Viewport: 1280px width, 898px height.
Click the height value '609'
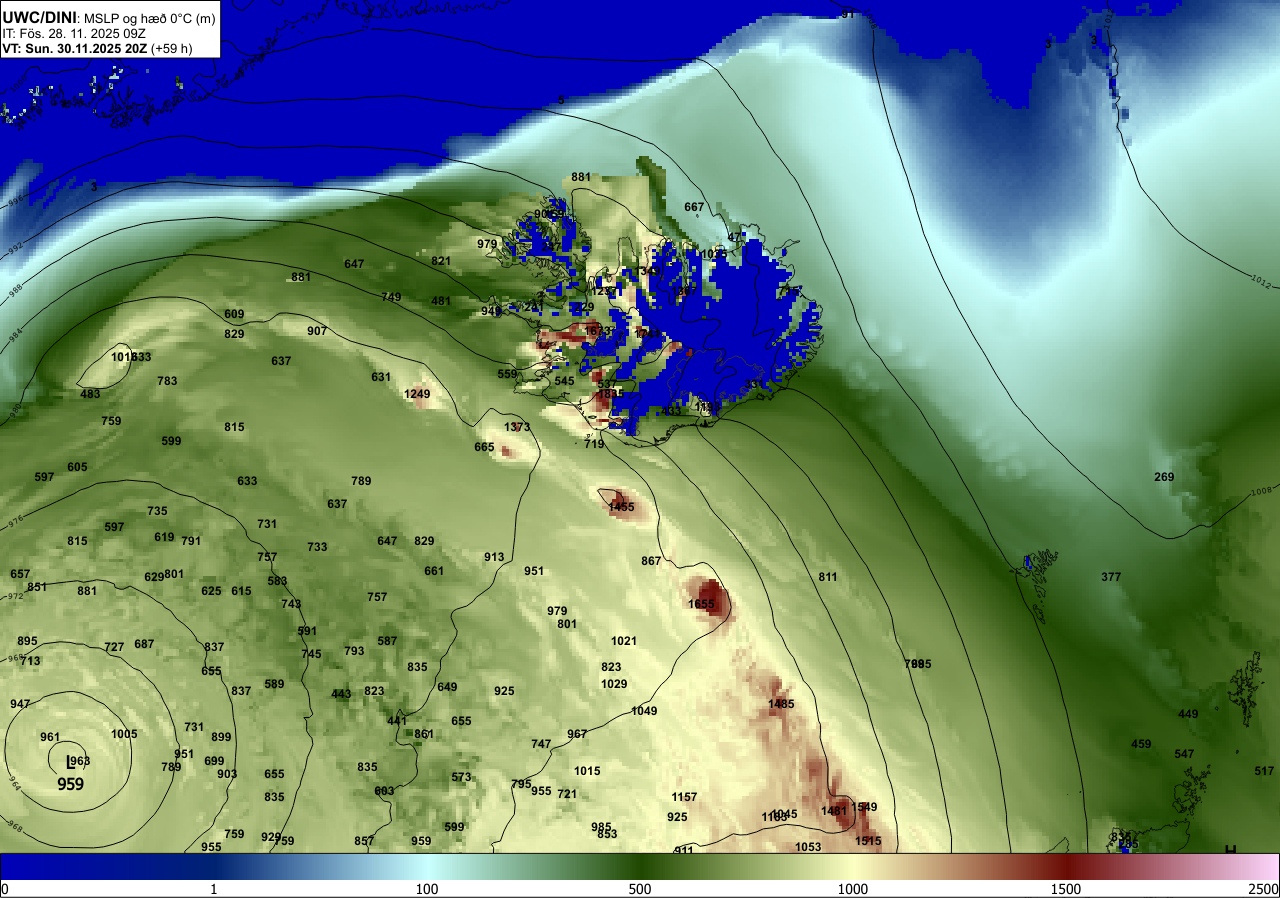[x=234, y=314]
